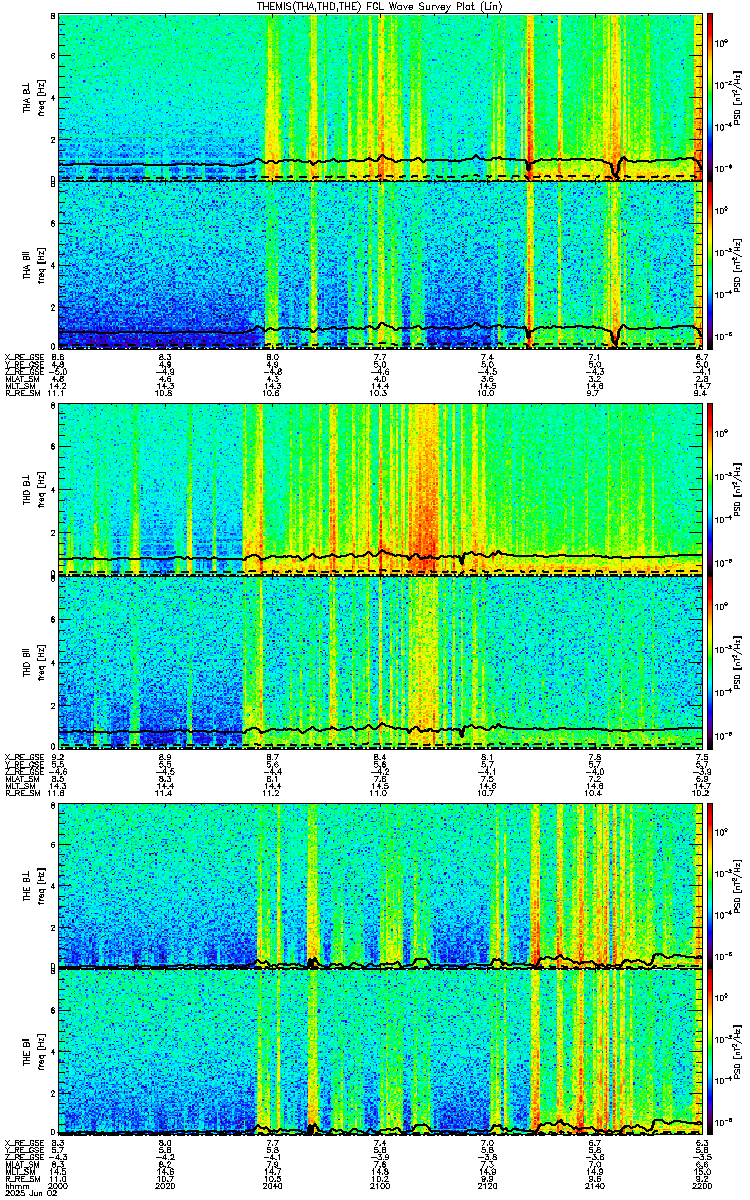Viewport: 750px width, 1200px height.
Task: Click the THA B-perpendicular spectrogram panel
Action: pyautogui.click(x=381, y=97)
